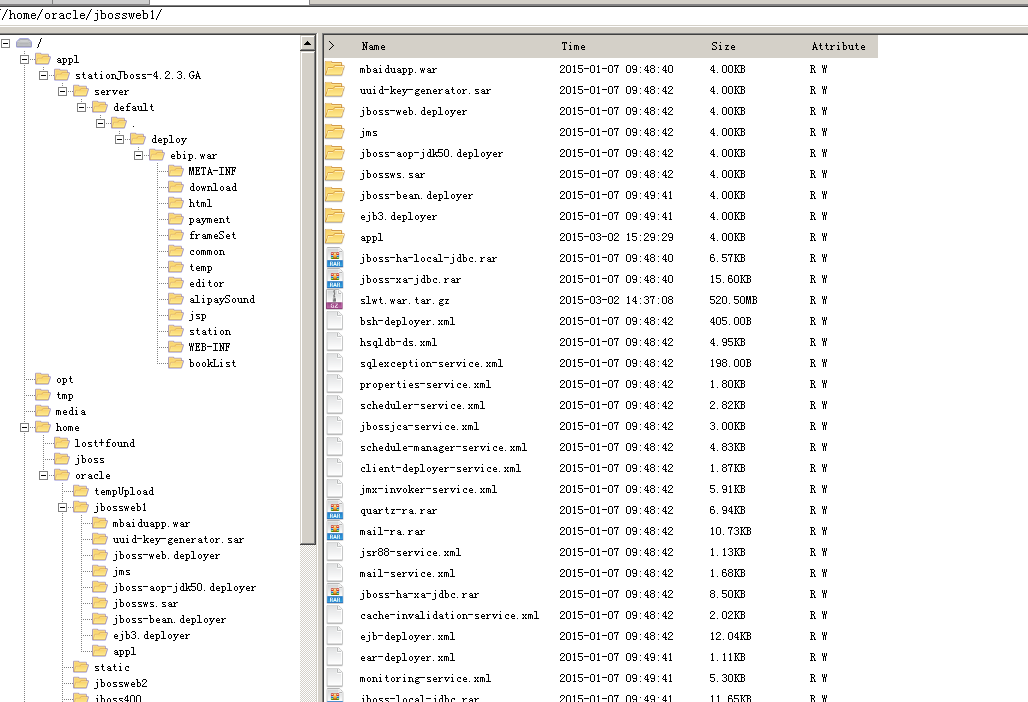Image resolution: width=1028 pixels, height=702 pixels.
Task: Click the alipaySound folder icon in tree
Action: 176,299
